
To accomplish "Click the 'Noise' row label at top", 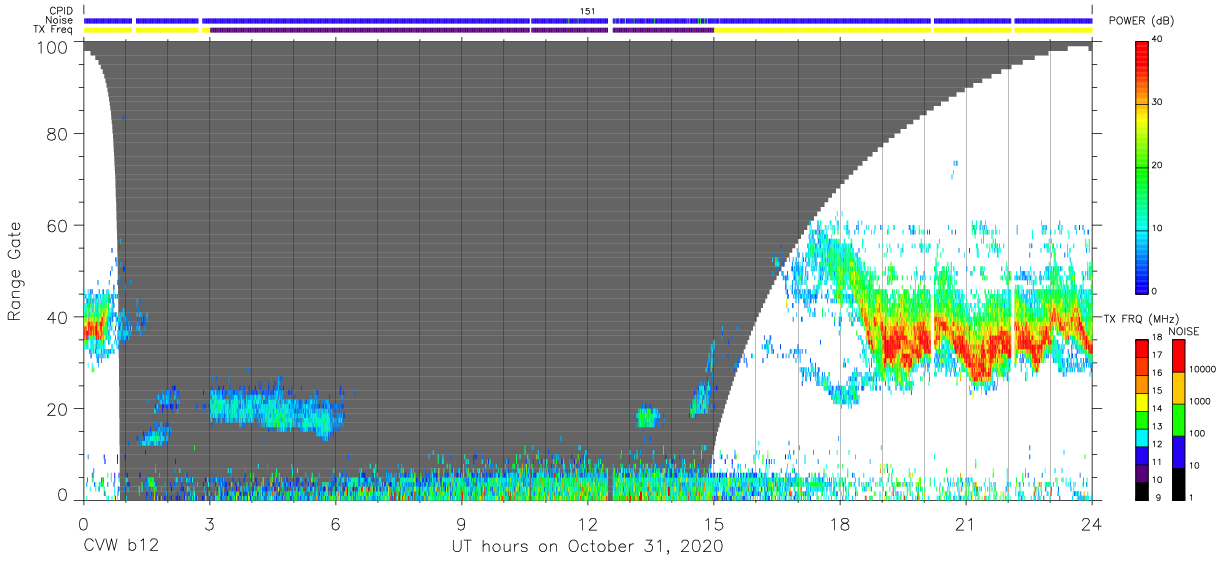I will [x=58, y=20].
